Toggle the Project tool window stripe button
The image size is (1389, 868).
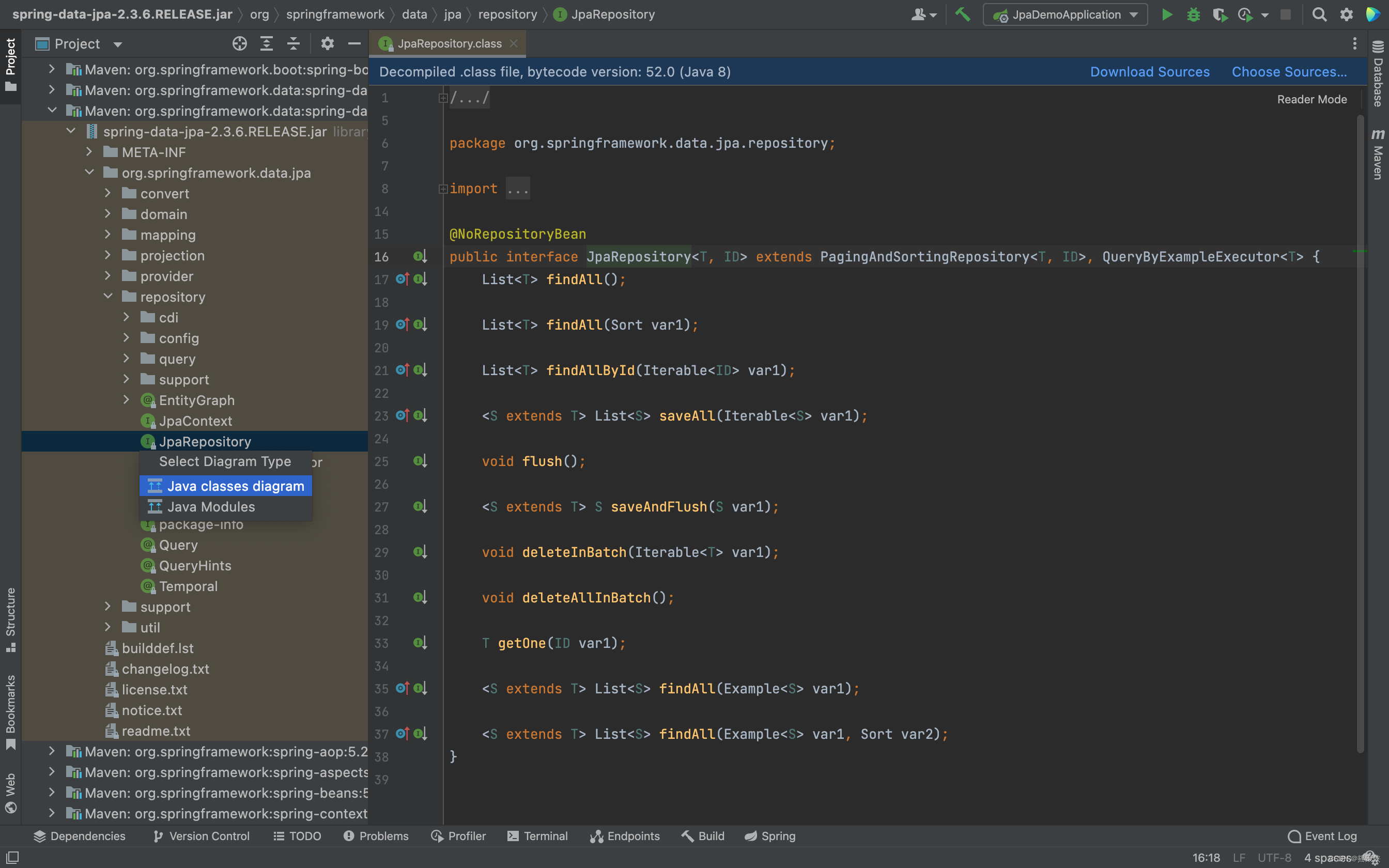[x=10, y=65]
